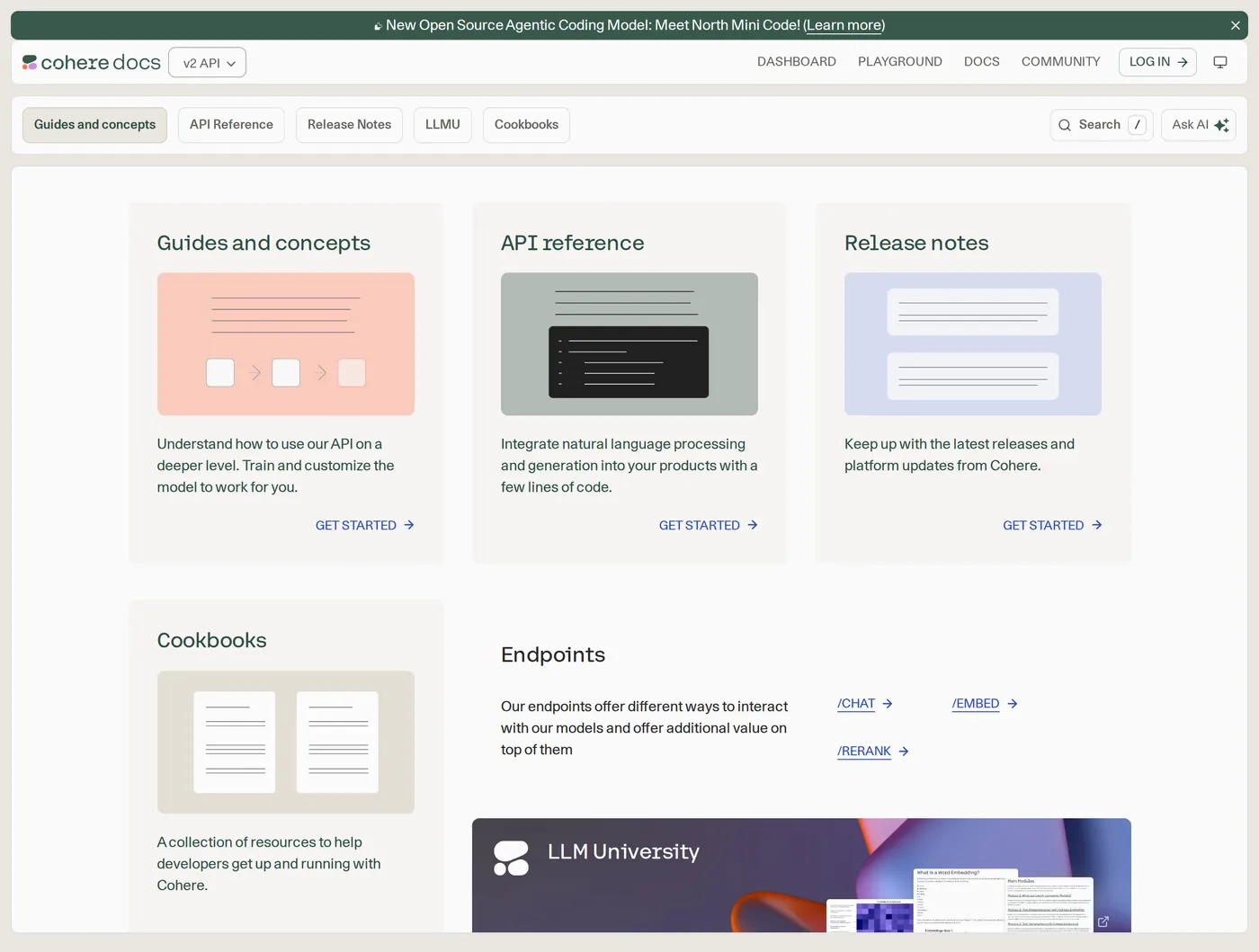Click the chevron in the v2 API selector
1259x952 pixels.
(231, 64)
